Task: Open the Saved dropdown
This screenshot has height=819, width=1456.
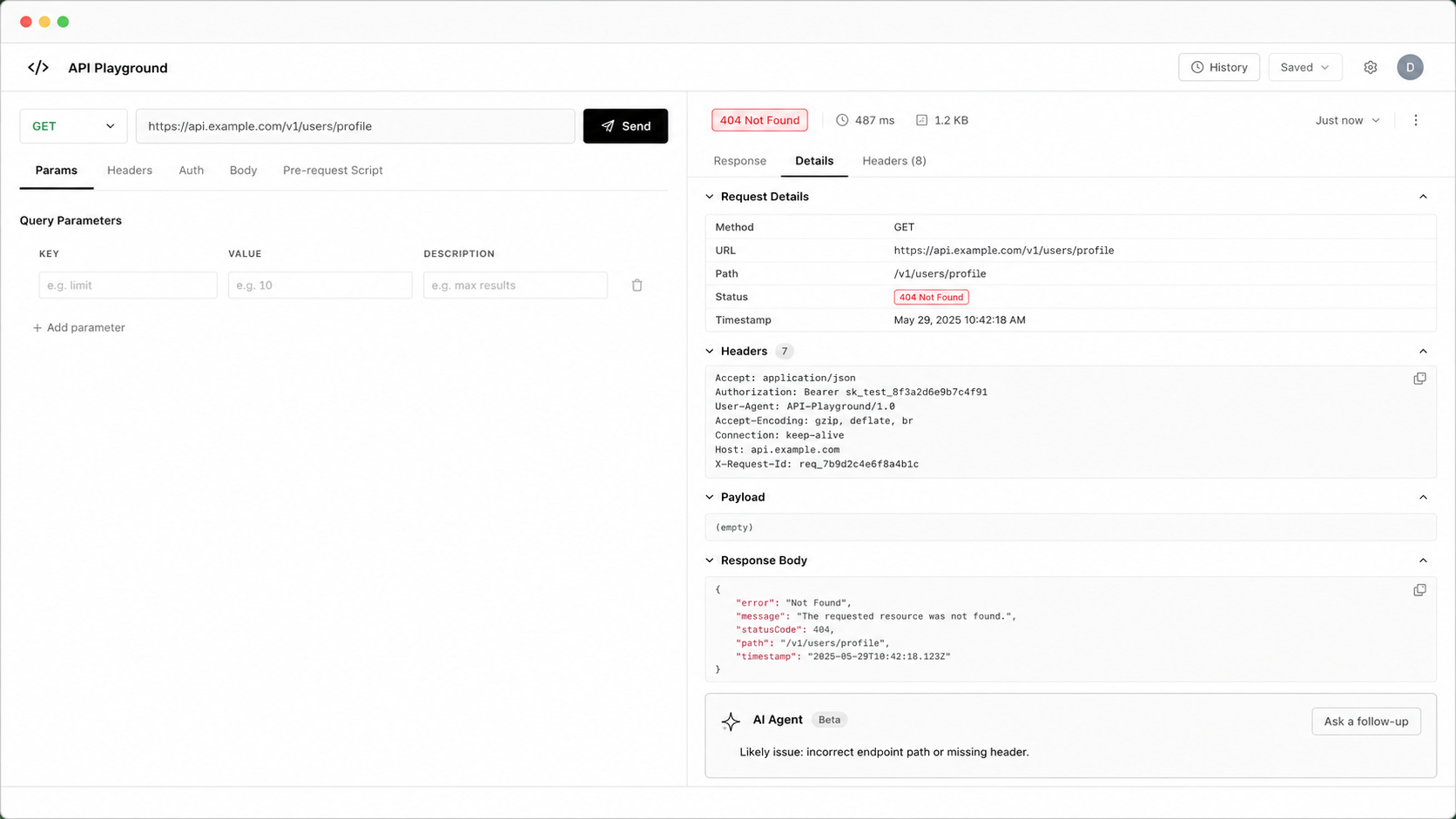Action: click(1304, 67)
